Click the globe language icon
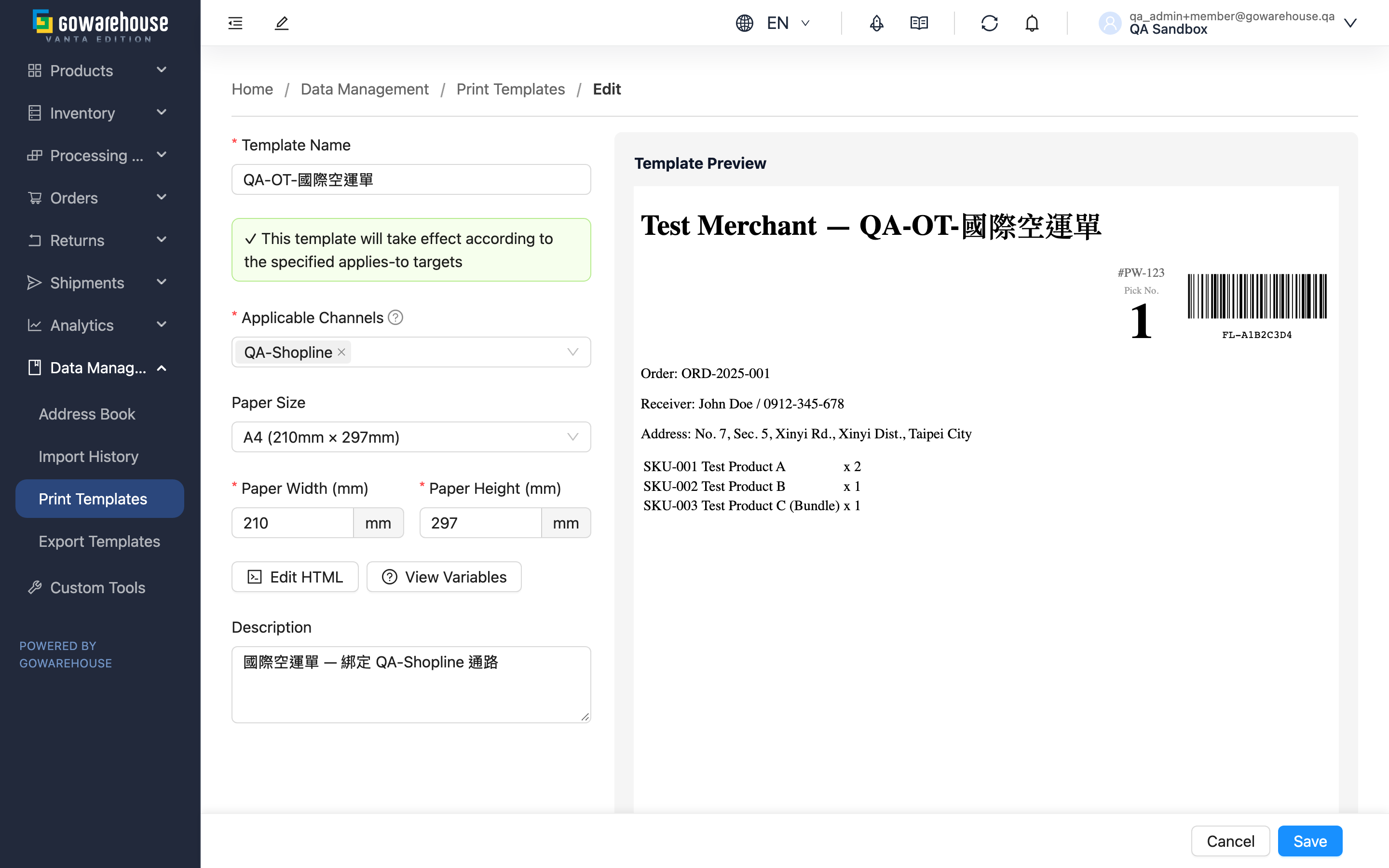This screenshot has height=868, width=1389. (x=745, y=23)
